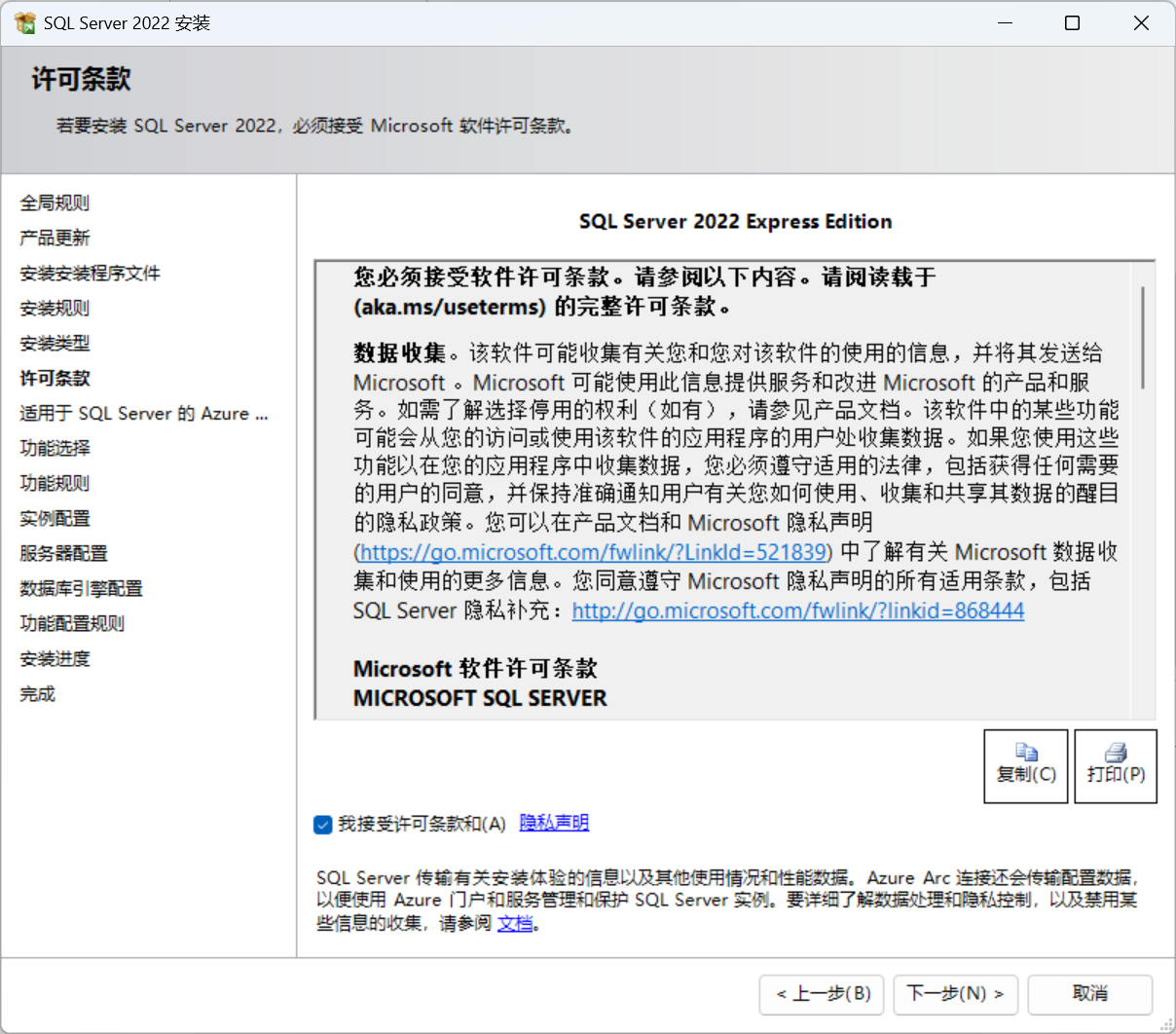Image resolution: width=1176 pixels, height=1034 pixels.
Task: Open the LinkId=521839 privacy statement link
Action: pos(593,552)
